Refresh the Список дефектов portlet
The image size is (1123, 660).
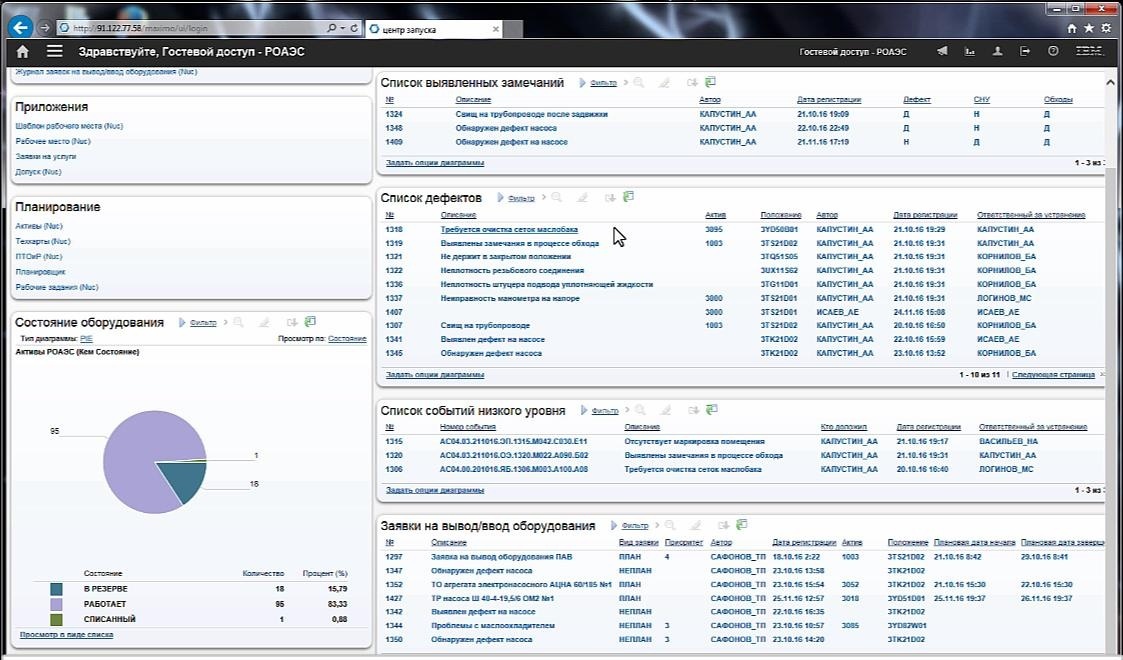click(629, 197)
